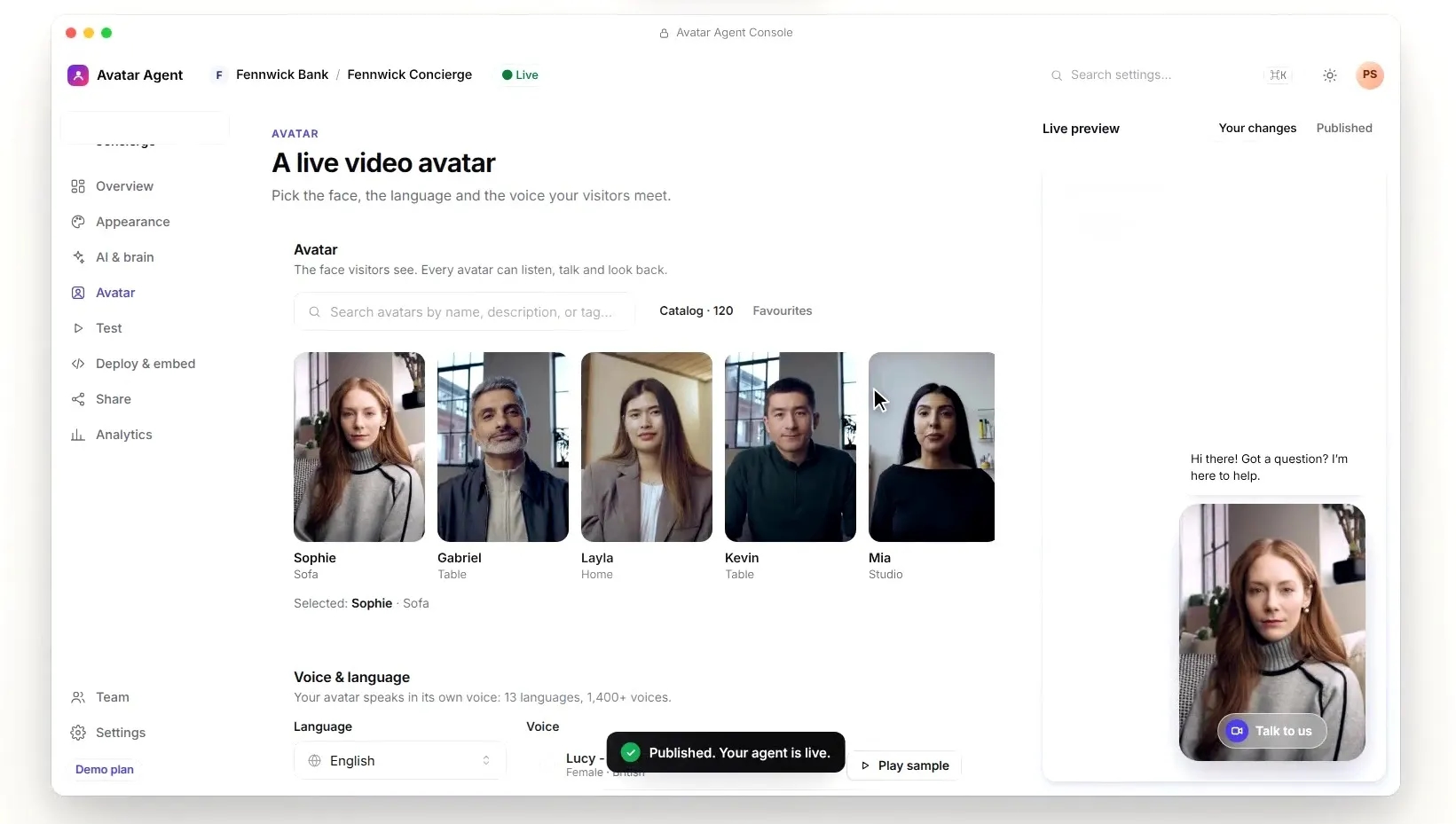The width and height of the screenshot is (1456, 824).
Task: Focus the Search avatars input field
Action: [465, 312]
